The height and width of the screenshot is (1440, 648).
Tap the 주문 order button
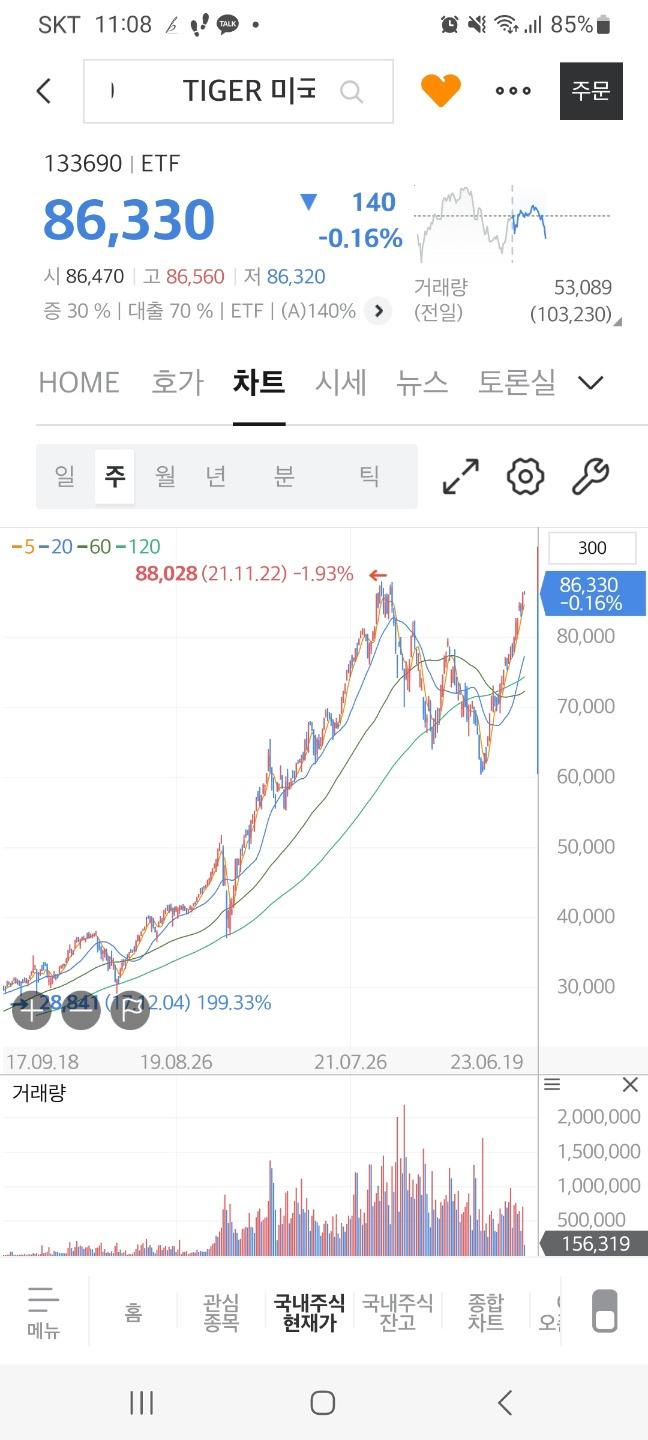tap(590, 90)
